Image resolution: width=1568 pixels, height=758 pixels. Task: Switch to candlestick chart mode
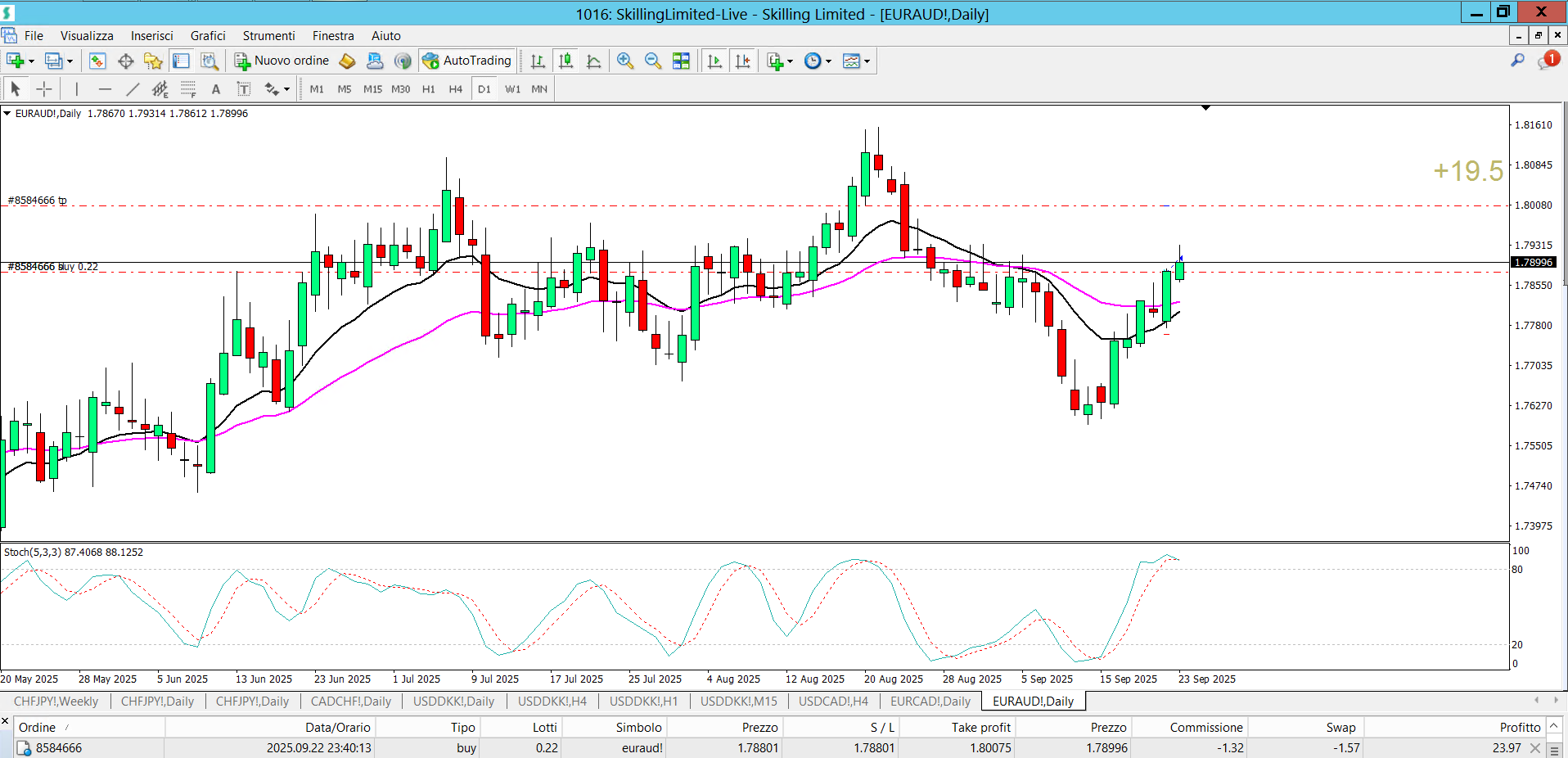(x=565, y=61)
